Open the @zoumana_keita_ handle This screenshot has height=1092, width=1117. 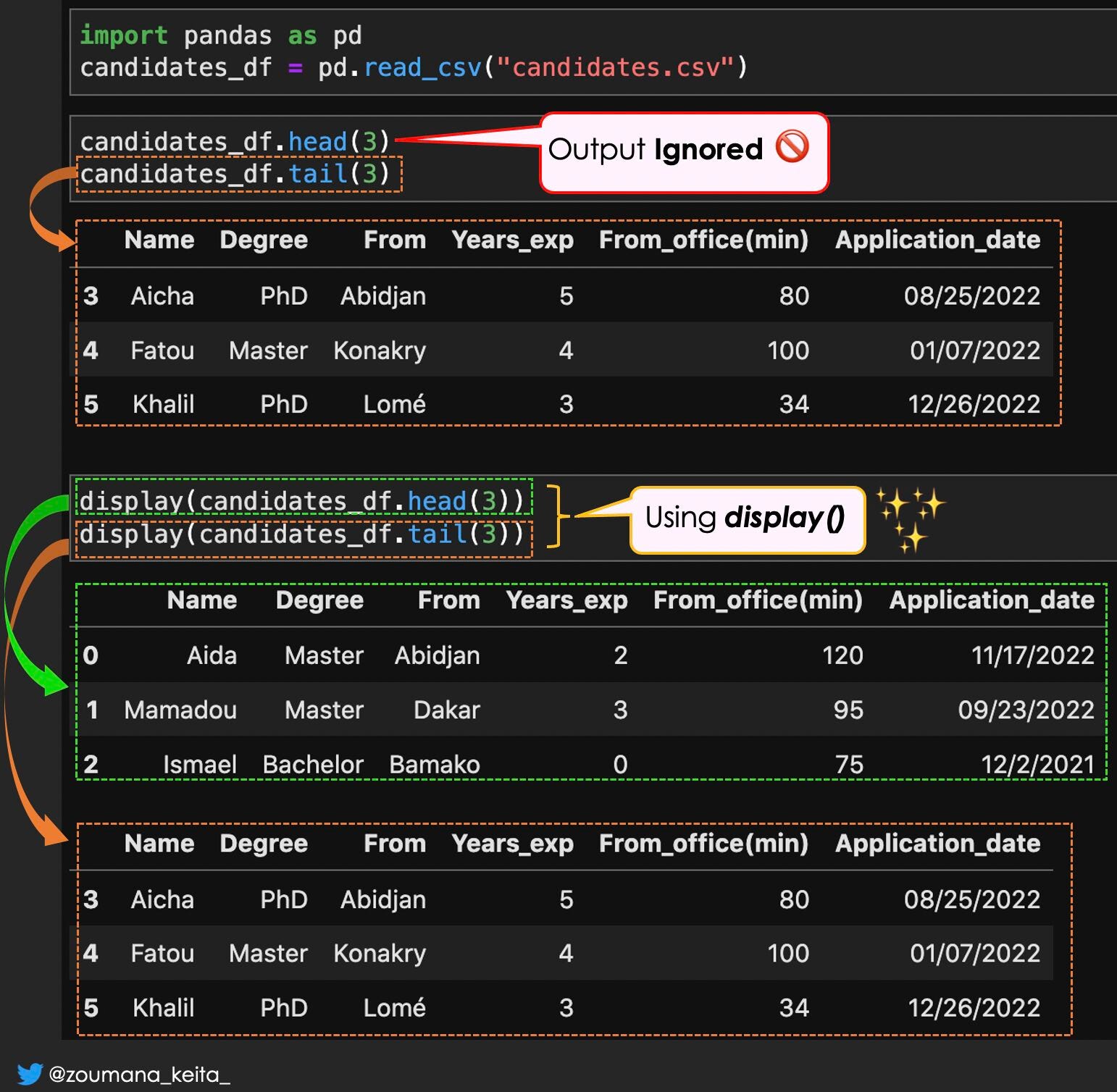tap(139, 1074)
